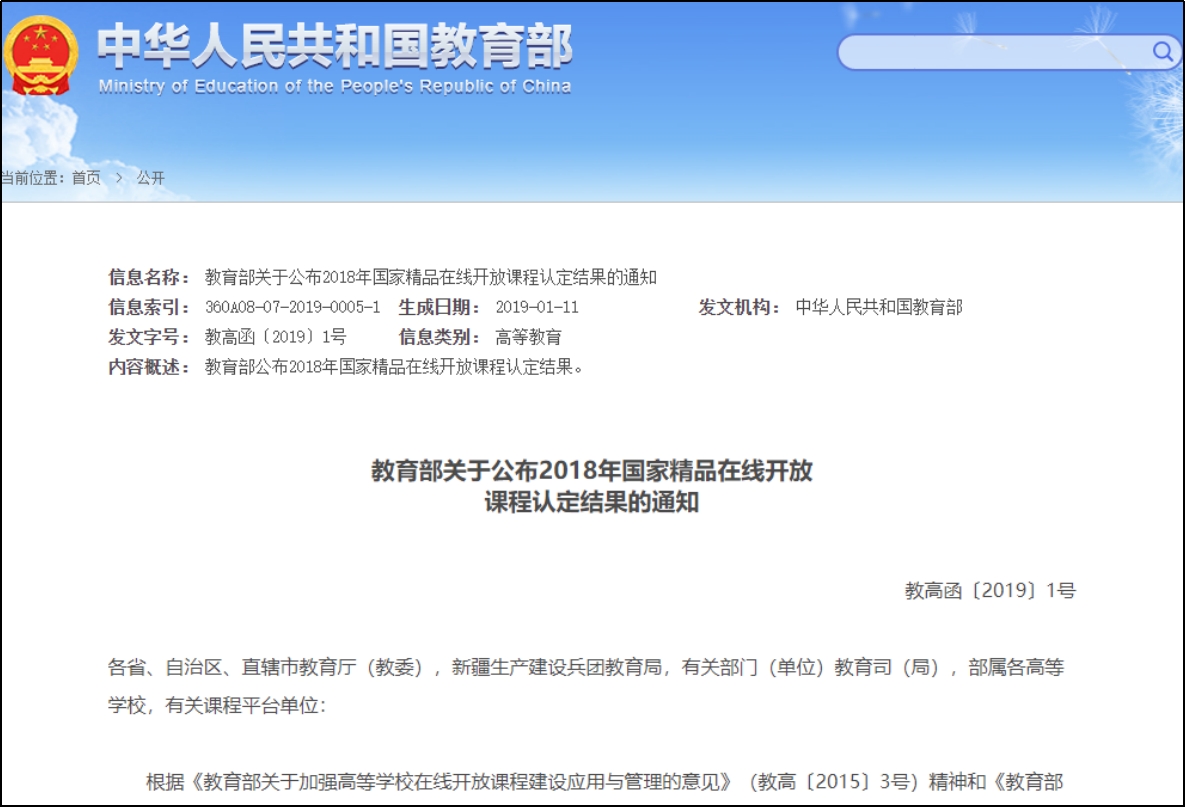1185x807 pixels.
Task: Click the 信息类别 value 高等教育
Action: (x=528, y=337)
